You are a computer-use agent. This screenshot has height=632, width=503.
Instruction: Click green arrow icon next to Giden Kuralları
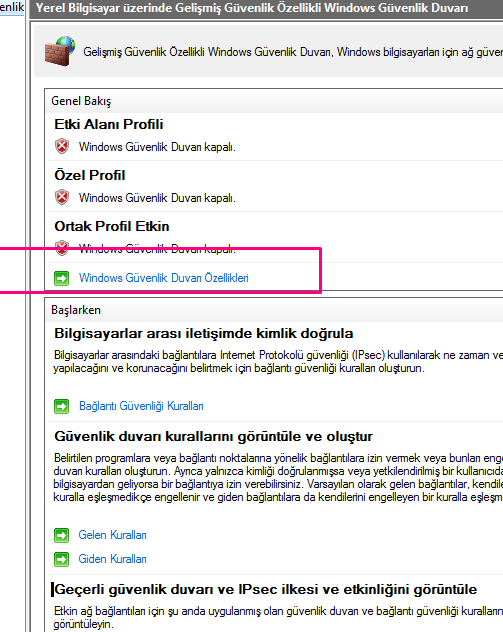tap(62, 559)
